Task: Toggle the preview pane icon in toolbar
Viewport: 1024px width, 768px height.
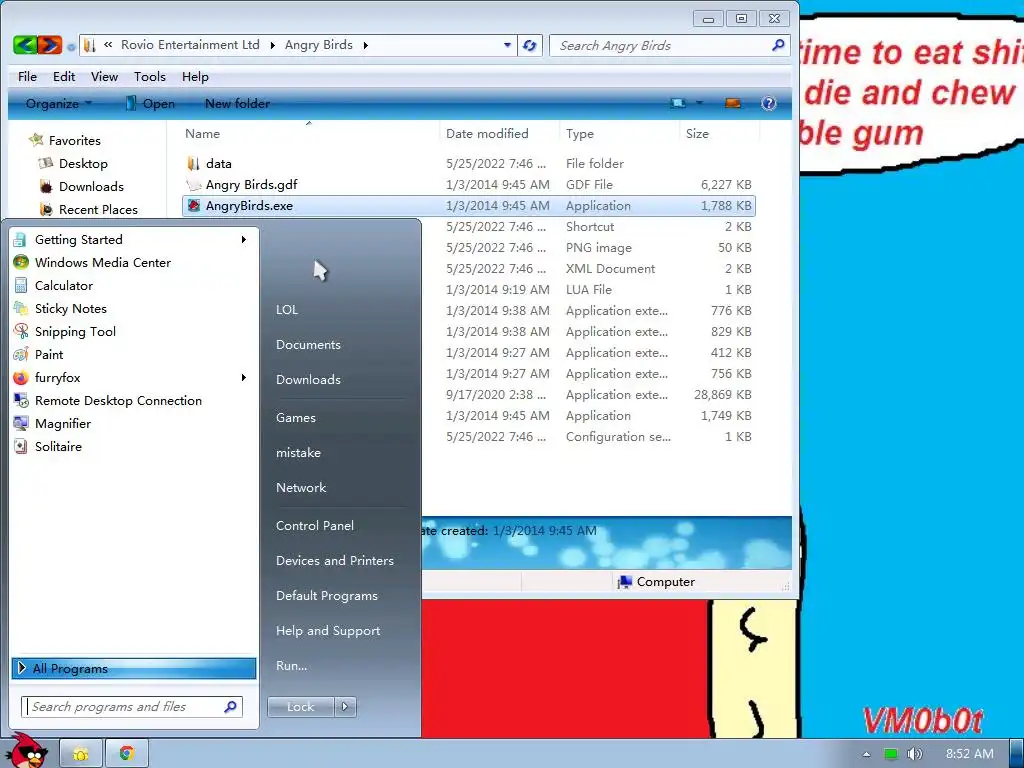Action: point(733,103)
